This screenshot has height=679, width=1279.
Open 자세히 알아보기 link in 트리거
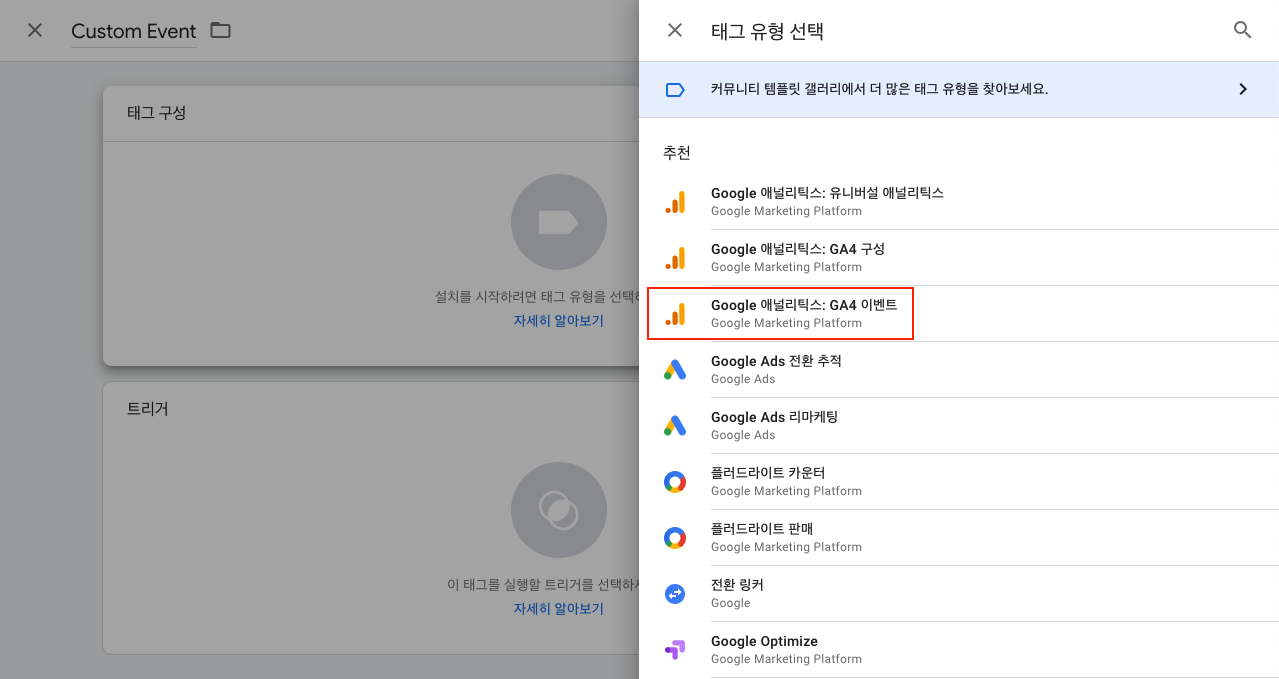pos(559,609)
